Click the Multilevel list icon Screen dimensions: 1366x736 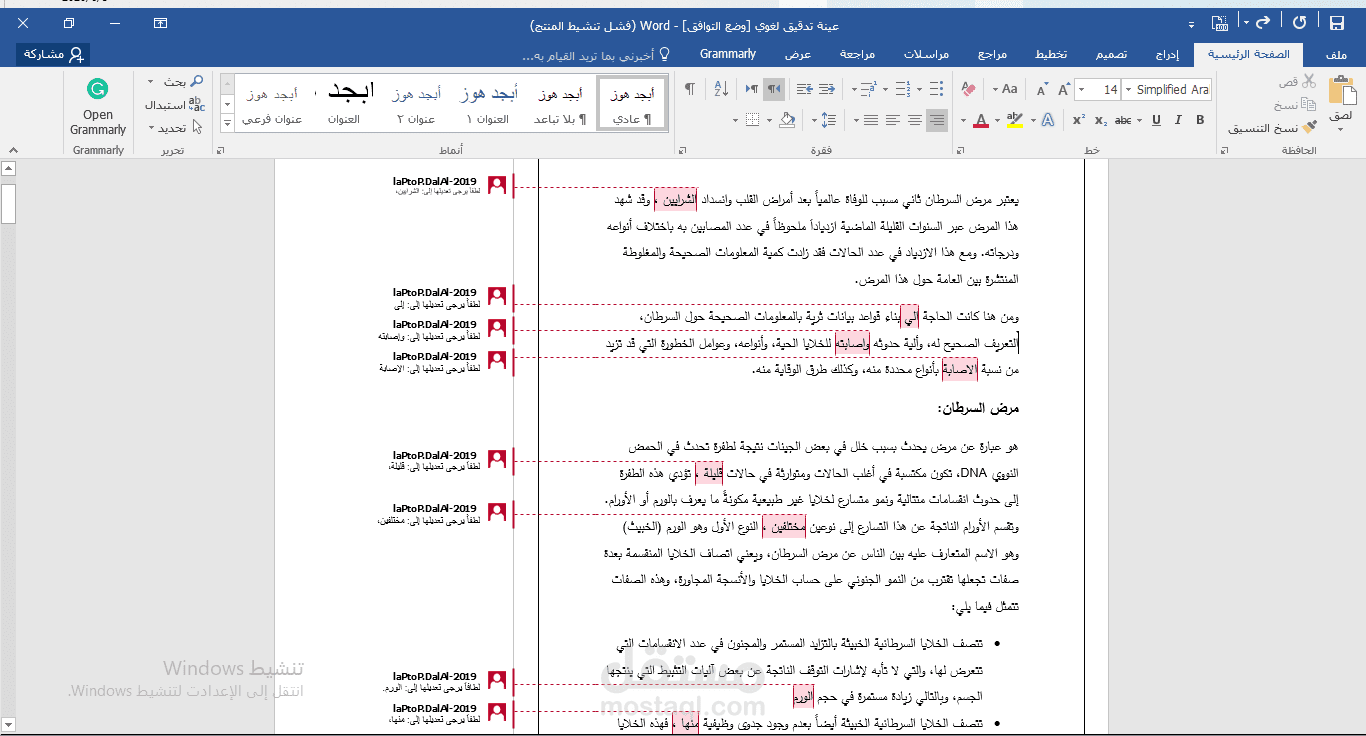(868, 89)
